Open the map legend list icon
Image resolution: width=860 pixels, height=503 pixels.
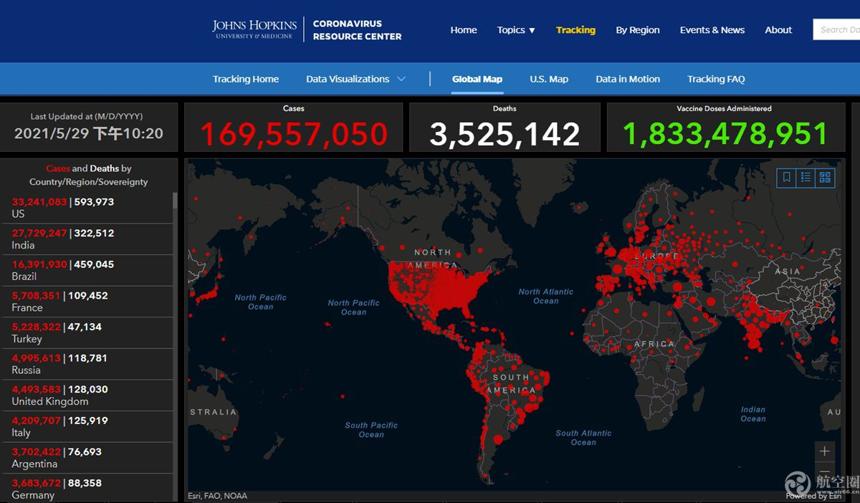pos(806,177)
